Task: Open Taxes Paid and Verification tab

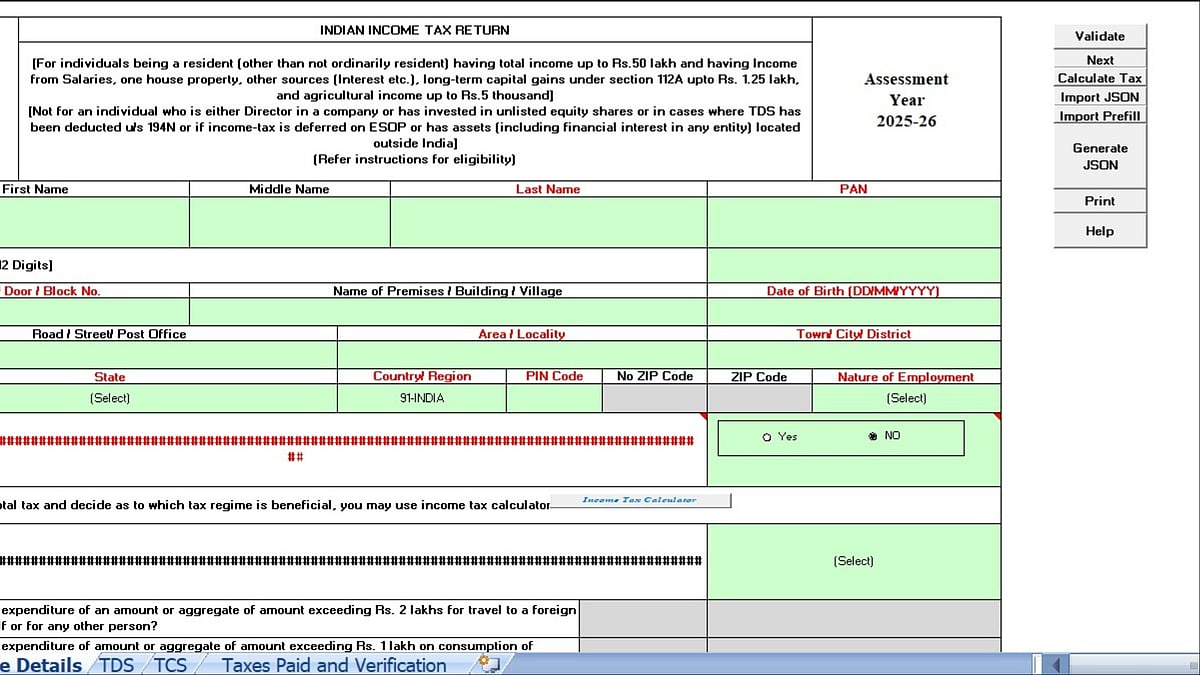Action: pos(334,665)
